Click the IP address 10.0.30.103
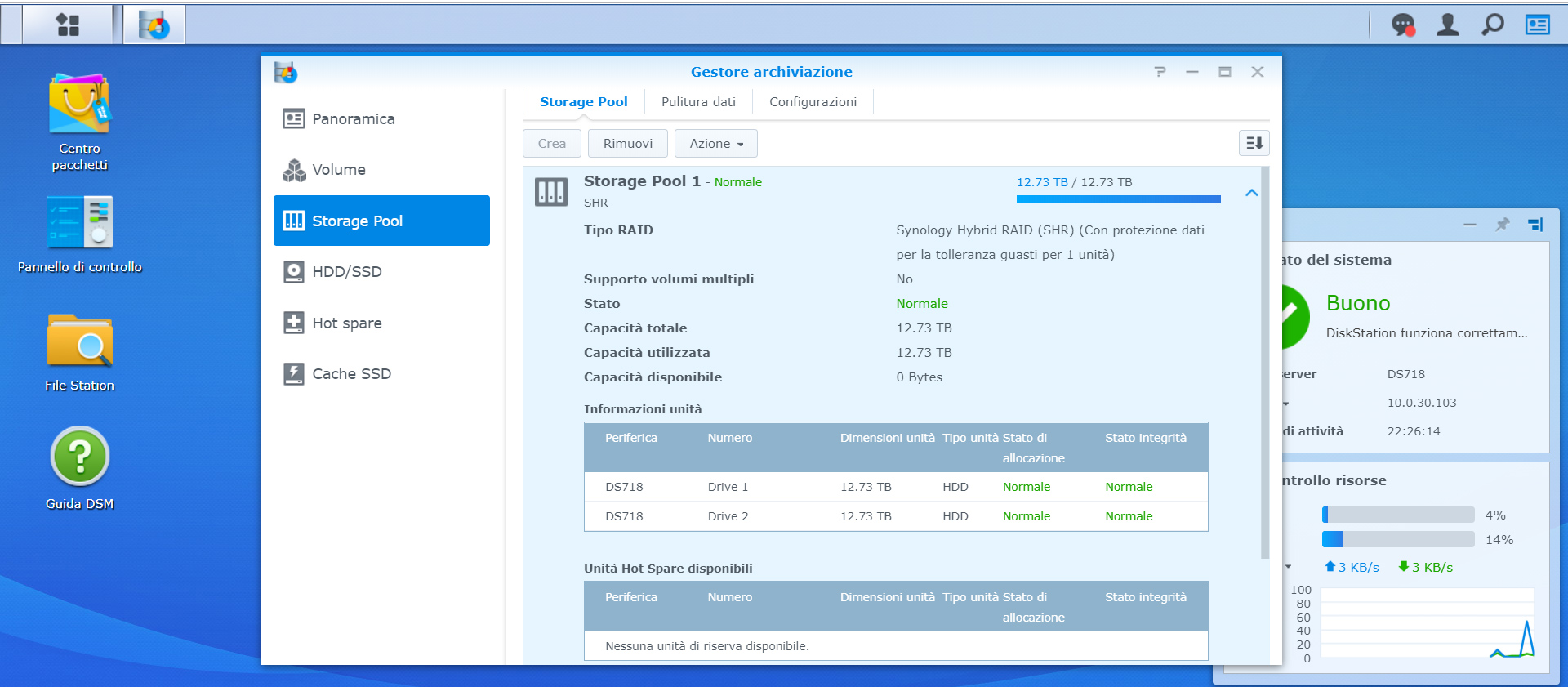Viewport: 1568px width, 687px height. coord(1422,403)
